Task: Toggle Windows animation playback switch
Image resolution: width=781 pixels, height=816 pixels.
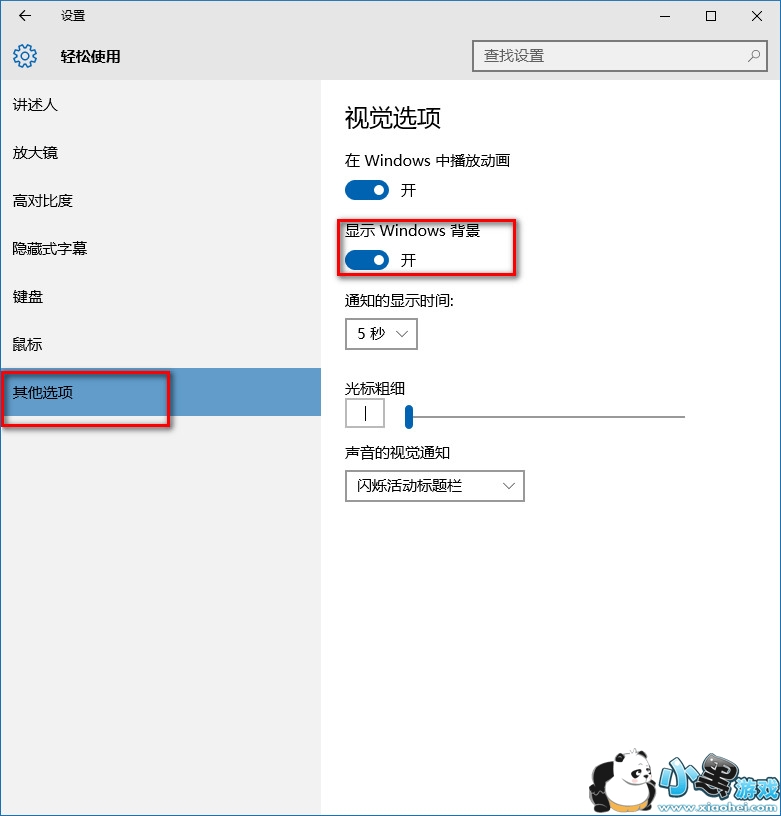Action: coord(367,190)
